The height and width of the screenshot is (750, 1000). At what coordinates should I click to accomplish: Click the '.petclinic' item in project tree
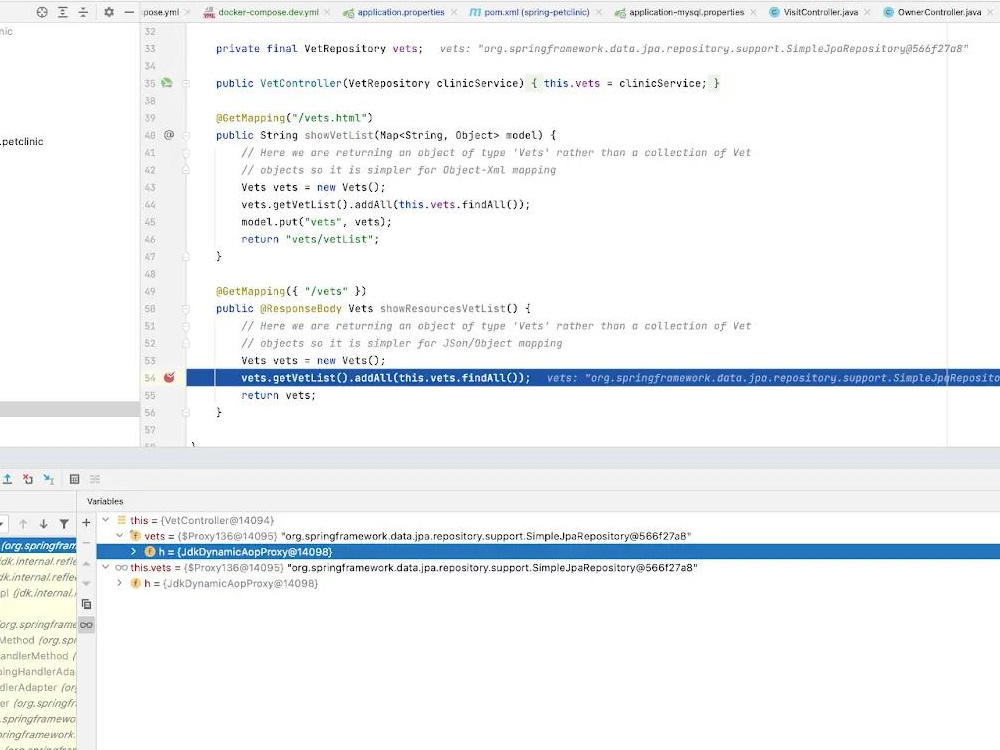coord(22,142)
